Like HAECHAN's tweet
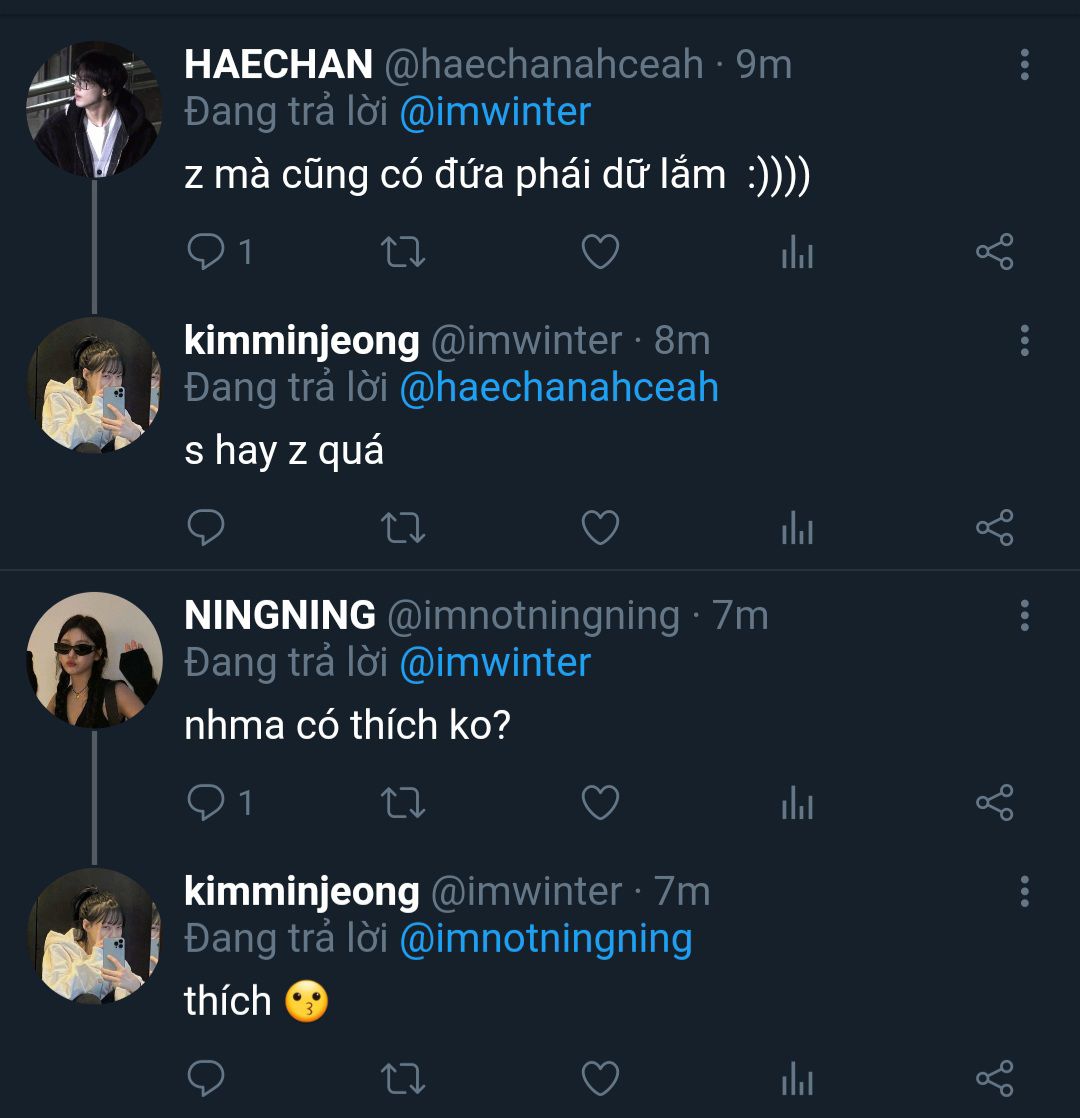Viewport: 1080px width, 1118px height. click(600, 251)
